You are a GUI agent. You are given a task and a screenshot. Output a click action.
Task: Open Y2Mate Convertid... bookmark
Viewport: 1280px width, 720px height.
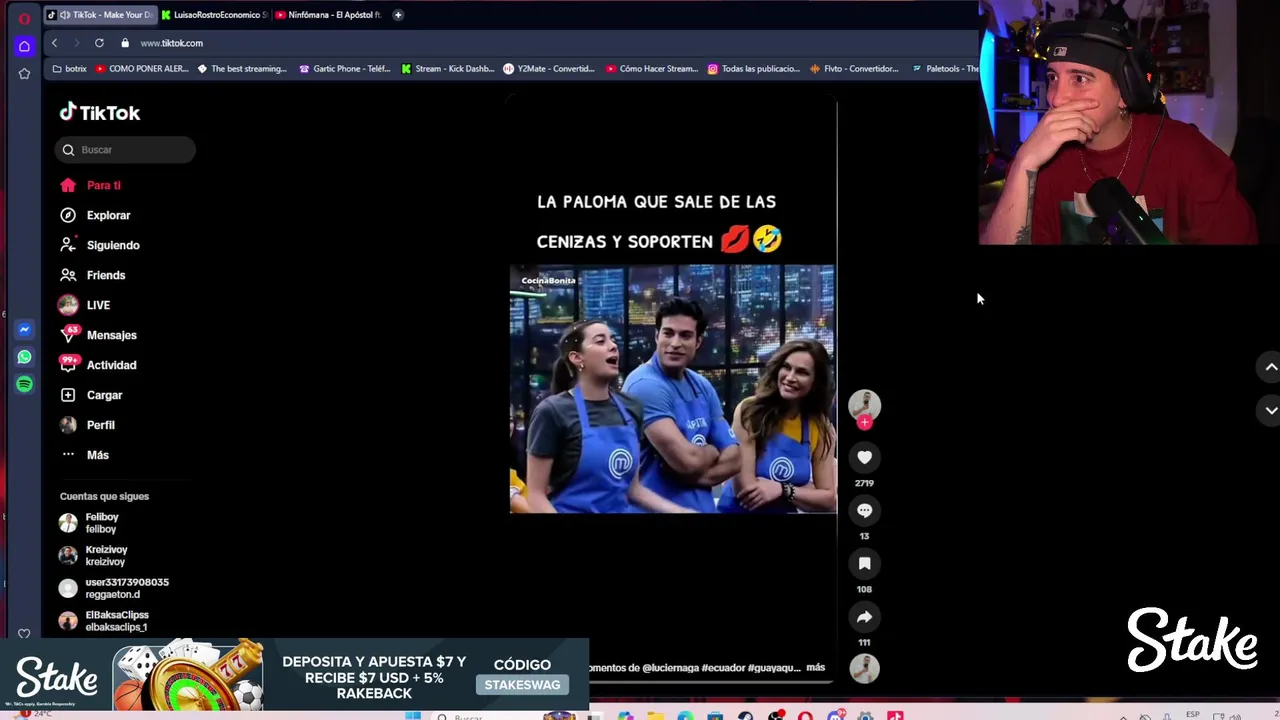point(549,69)
